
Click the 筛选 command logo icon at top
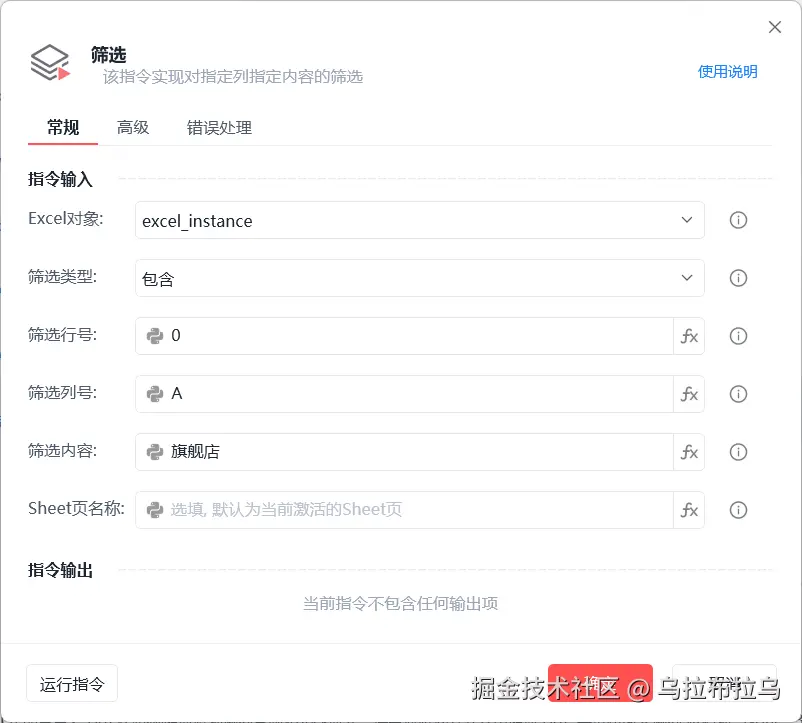[52, 62]
